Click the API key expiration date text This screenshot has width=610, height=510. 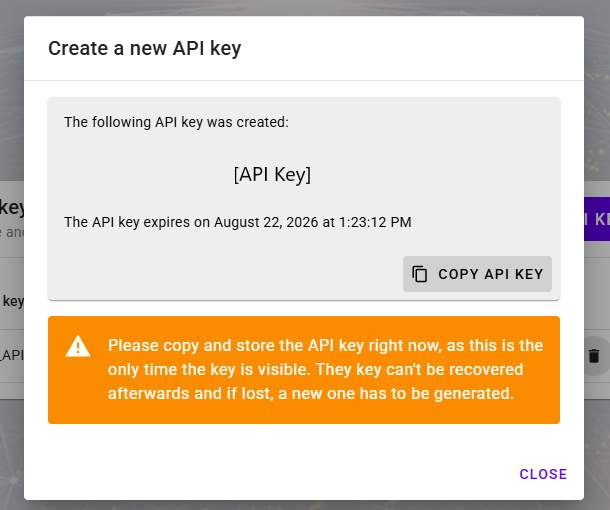[237, 222]
